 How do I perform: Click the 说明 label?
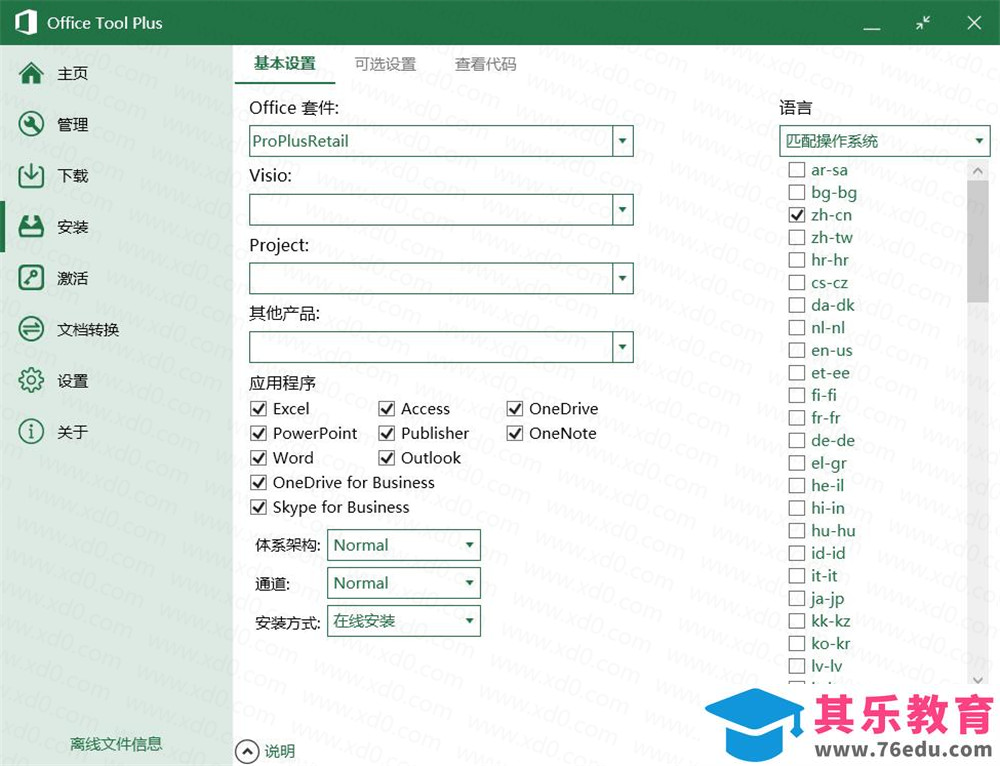pos(280,751)
